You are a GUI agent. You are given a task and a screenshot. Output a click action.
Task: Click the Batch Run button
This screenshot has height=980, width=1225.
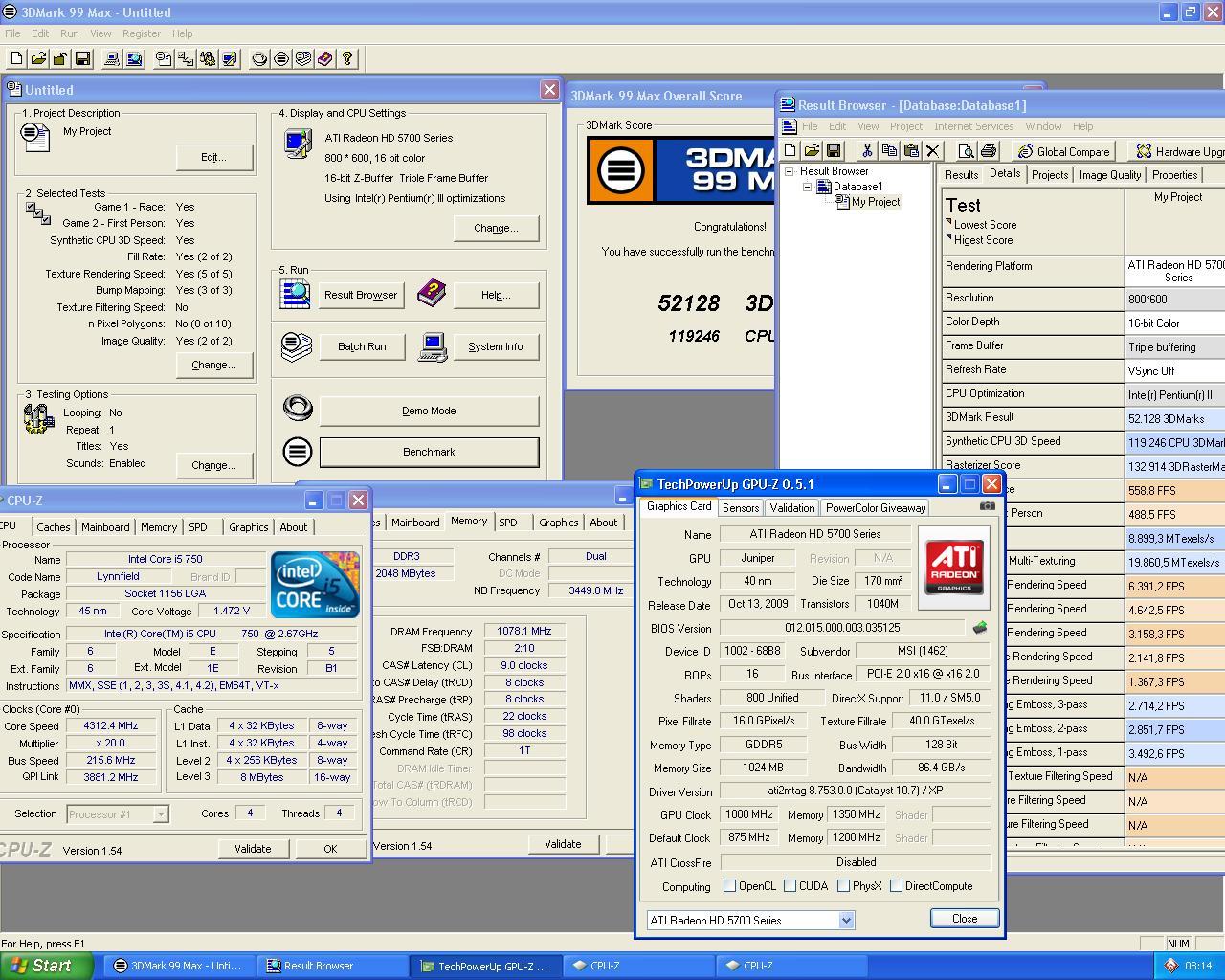(x=362, y=346)
